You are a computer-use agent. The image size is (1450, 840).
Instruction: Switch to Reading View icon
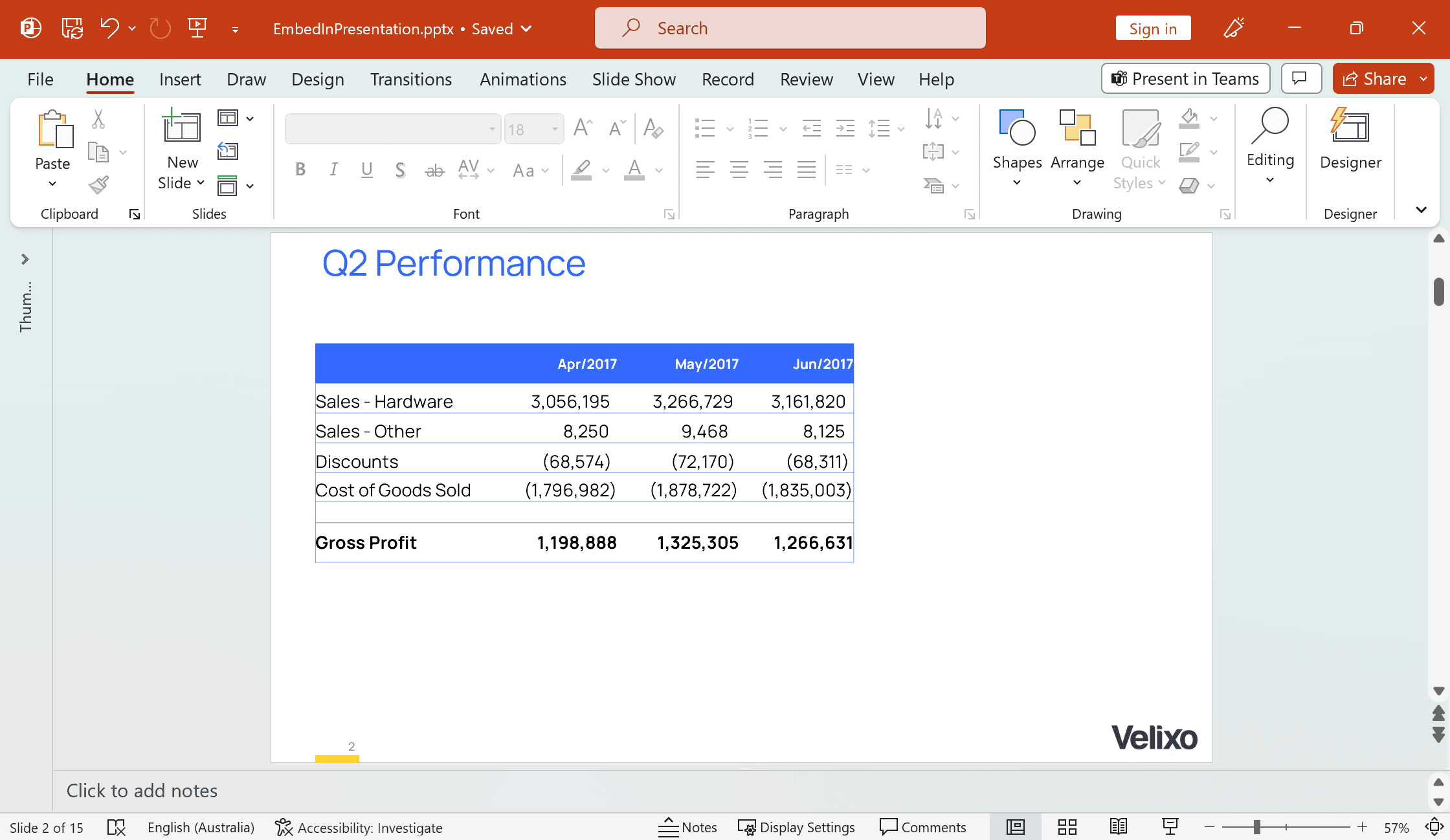point(1119,827)
